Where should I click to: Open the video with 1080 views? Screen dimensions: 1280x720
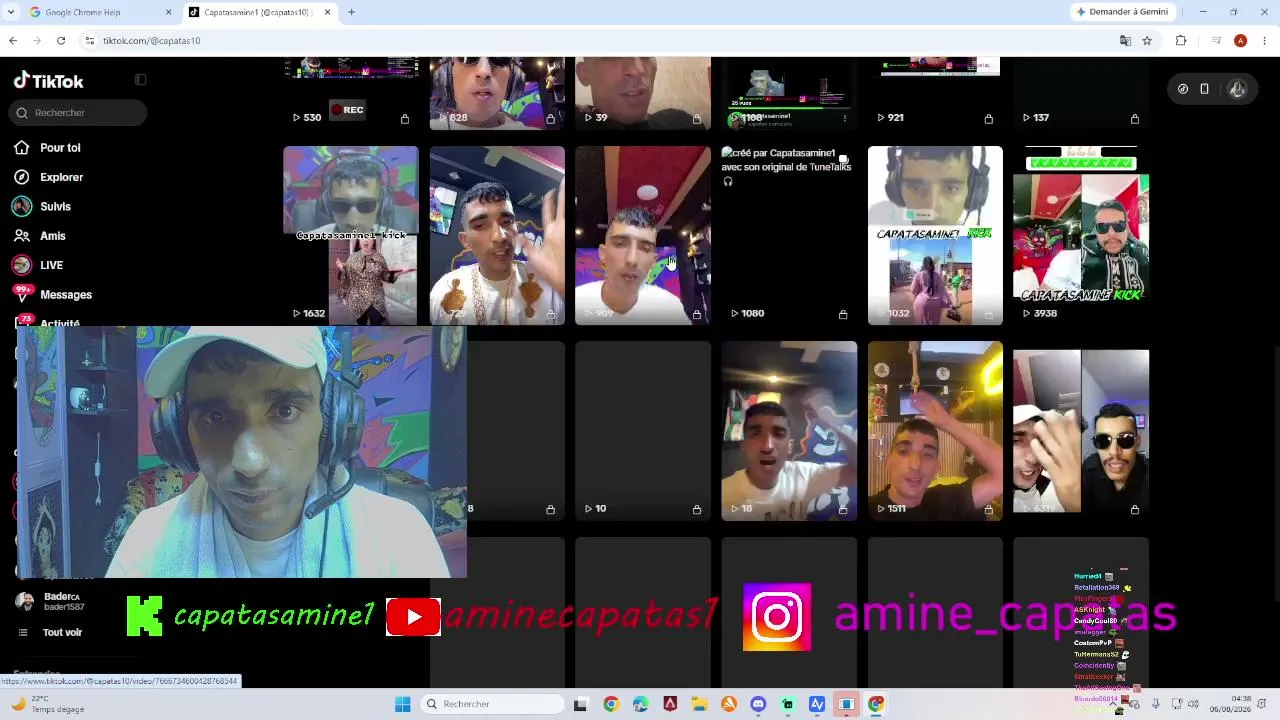pyautogui.click(x=789, y=236)
